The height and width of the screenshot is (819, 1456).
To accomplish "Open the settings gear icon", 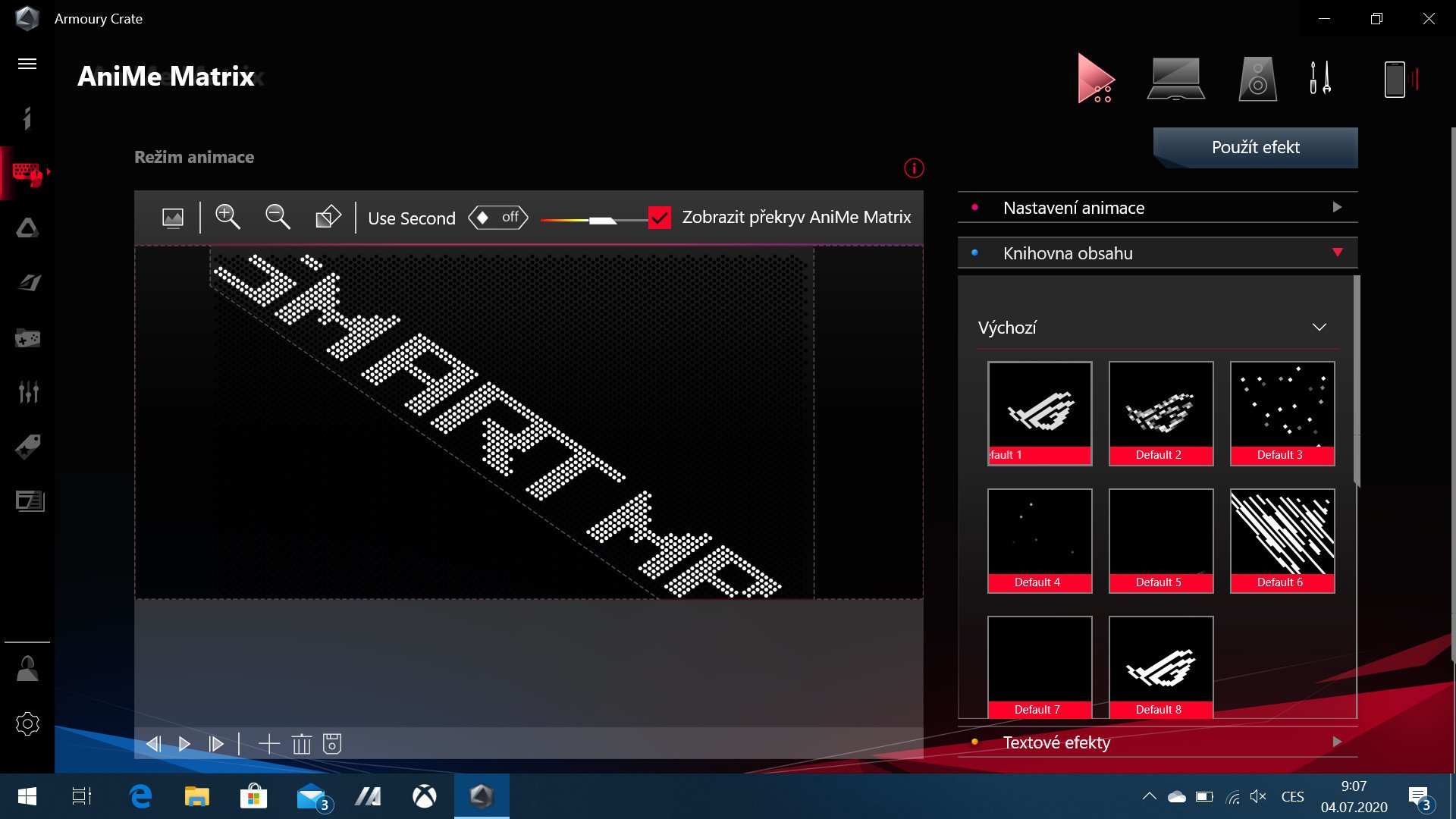I will tap(27, 723).
